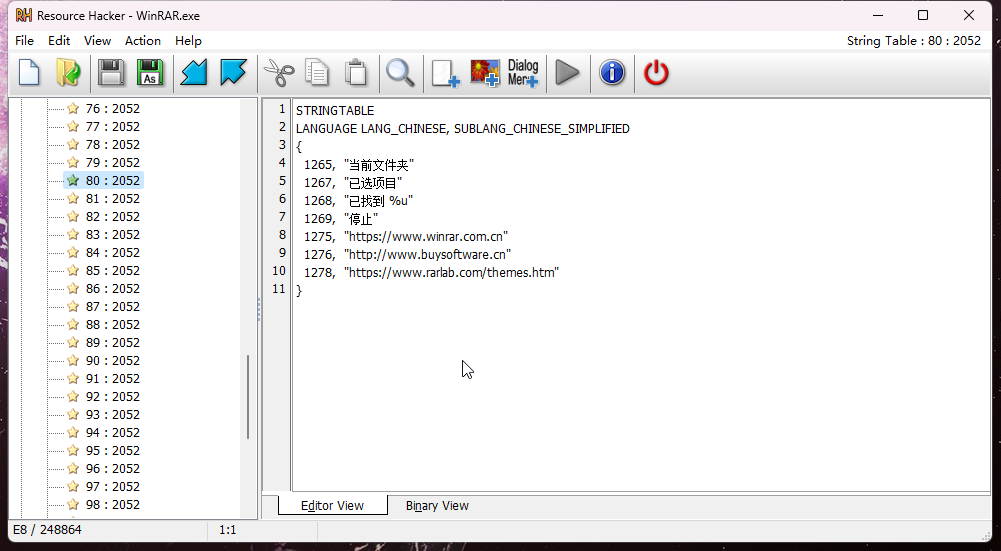The width and height of the screenshot is (1001, 551).
Task: Click the green star icon beside 80 : 2052
Action: 73,181
